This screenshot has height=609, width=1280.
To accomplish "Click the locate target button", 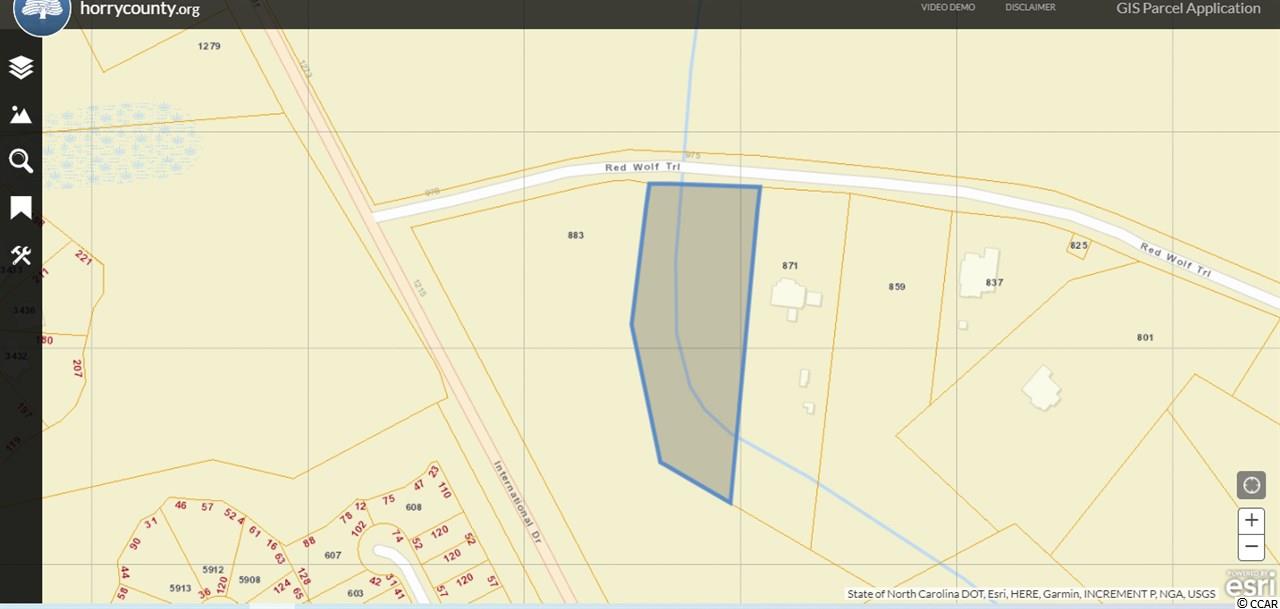I will [1250, 486].
